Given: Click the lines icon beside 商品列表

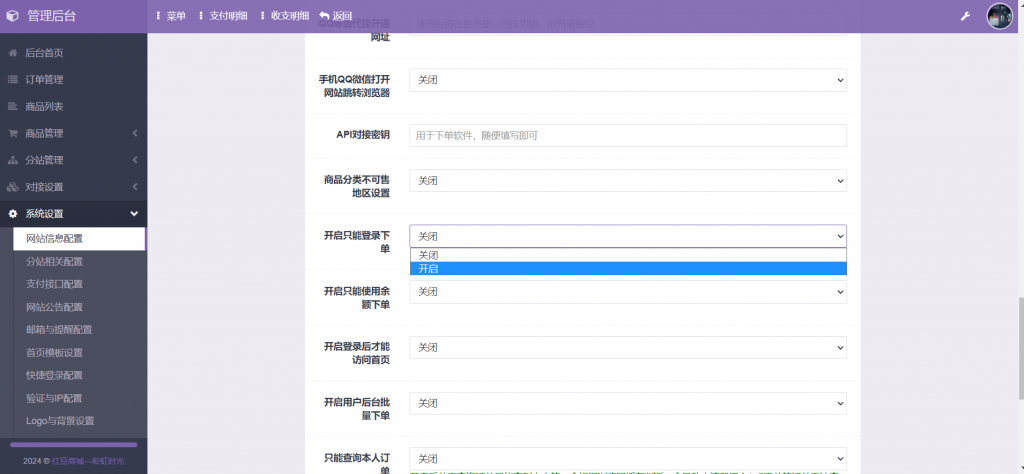Looking at the screenshot, I should (x=12, y=106).
